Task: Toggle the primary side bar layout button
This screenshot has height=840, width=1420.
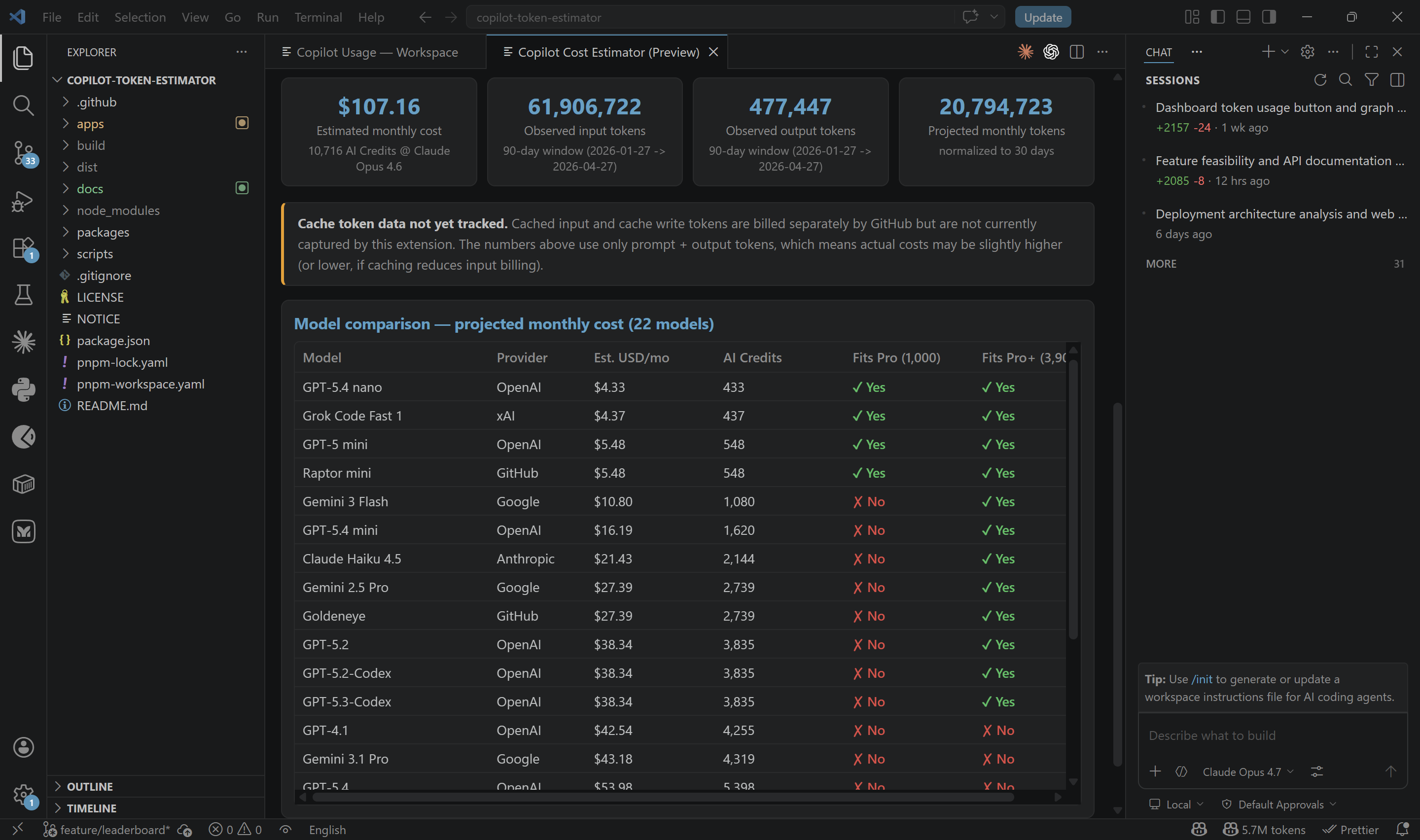Action: click(x=1217, y=17)
